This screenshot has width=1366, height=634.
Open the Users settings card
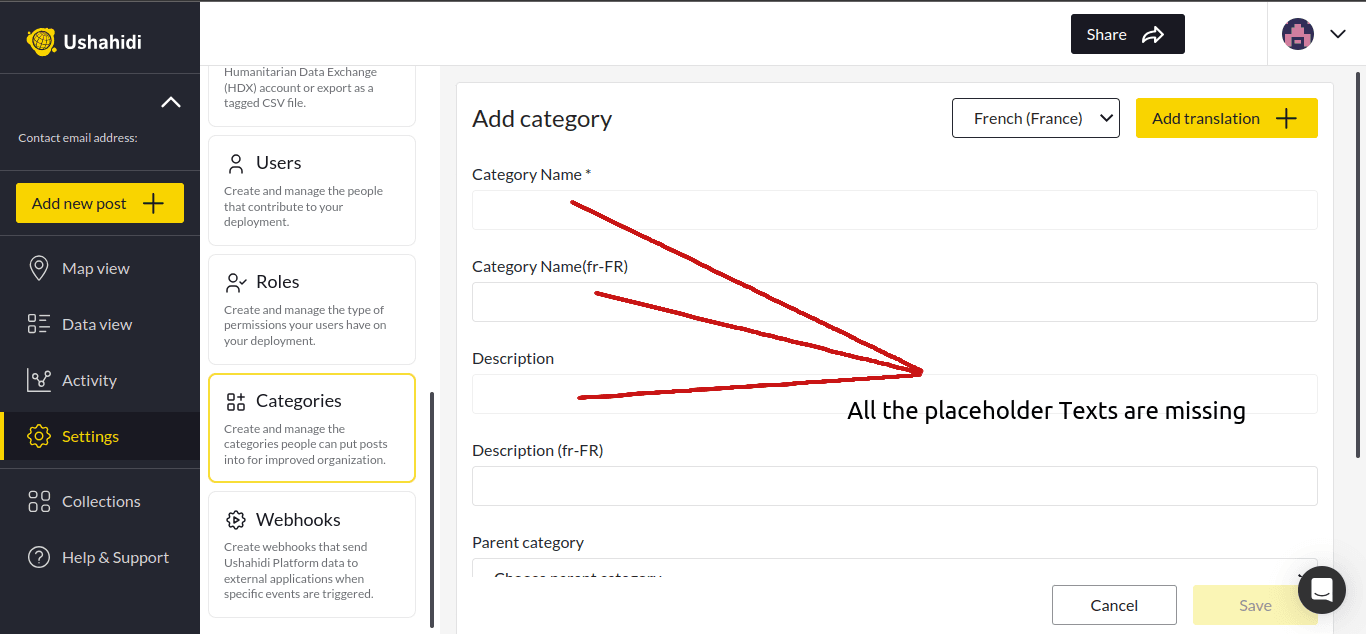[x=311, y=190]
